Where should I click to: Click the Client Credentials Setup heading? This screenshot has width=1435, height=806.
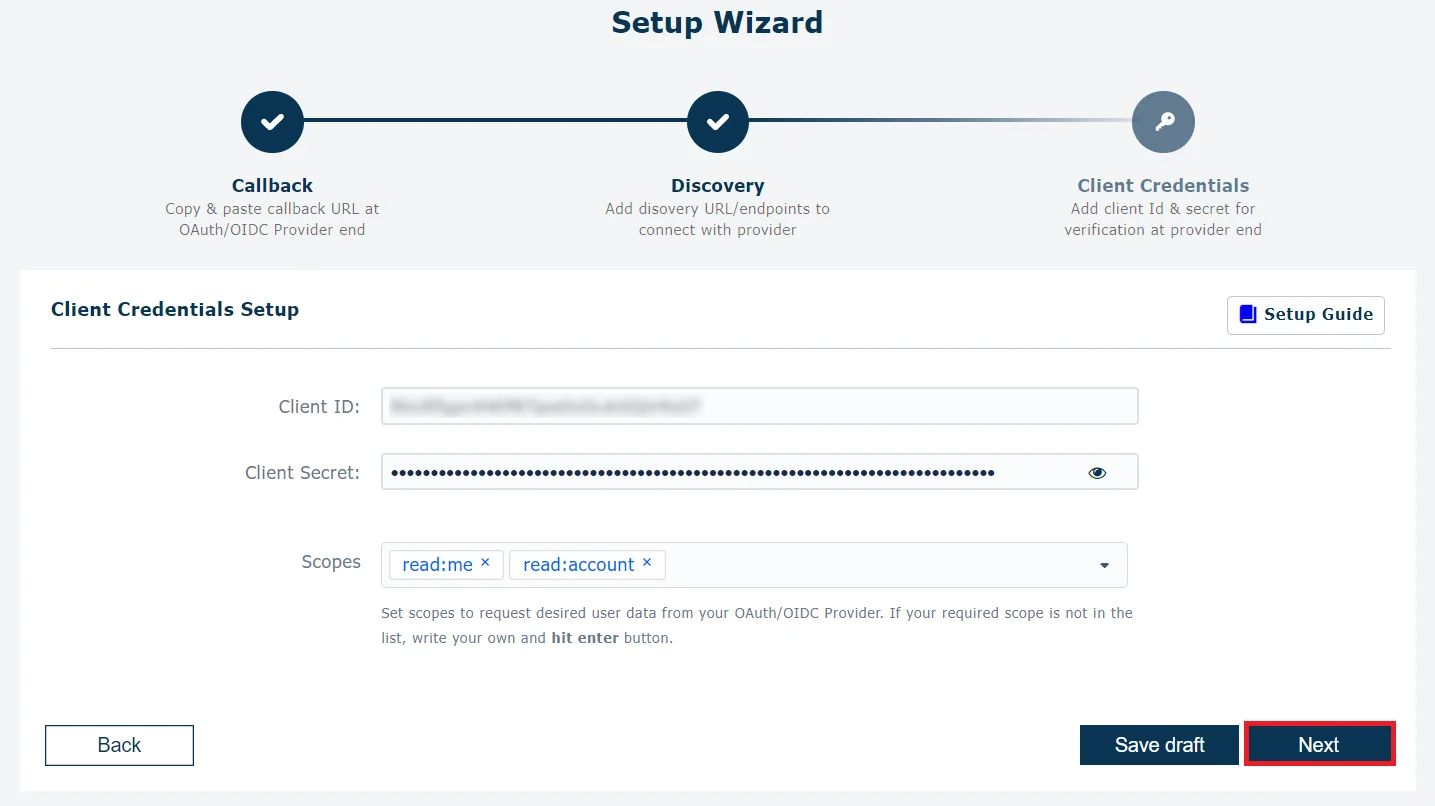[175, 309]
